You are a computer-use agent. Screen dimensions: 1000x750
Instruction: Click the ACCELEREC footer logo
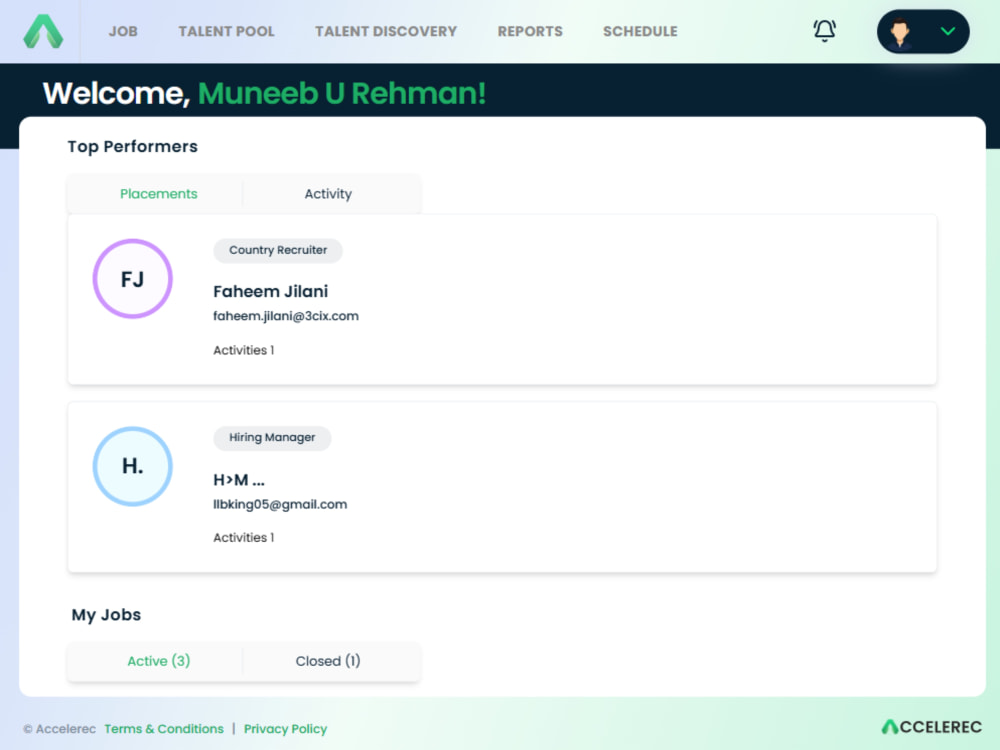[x=931, y=726]
